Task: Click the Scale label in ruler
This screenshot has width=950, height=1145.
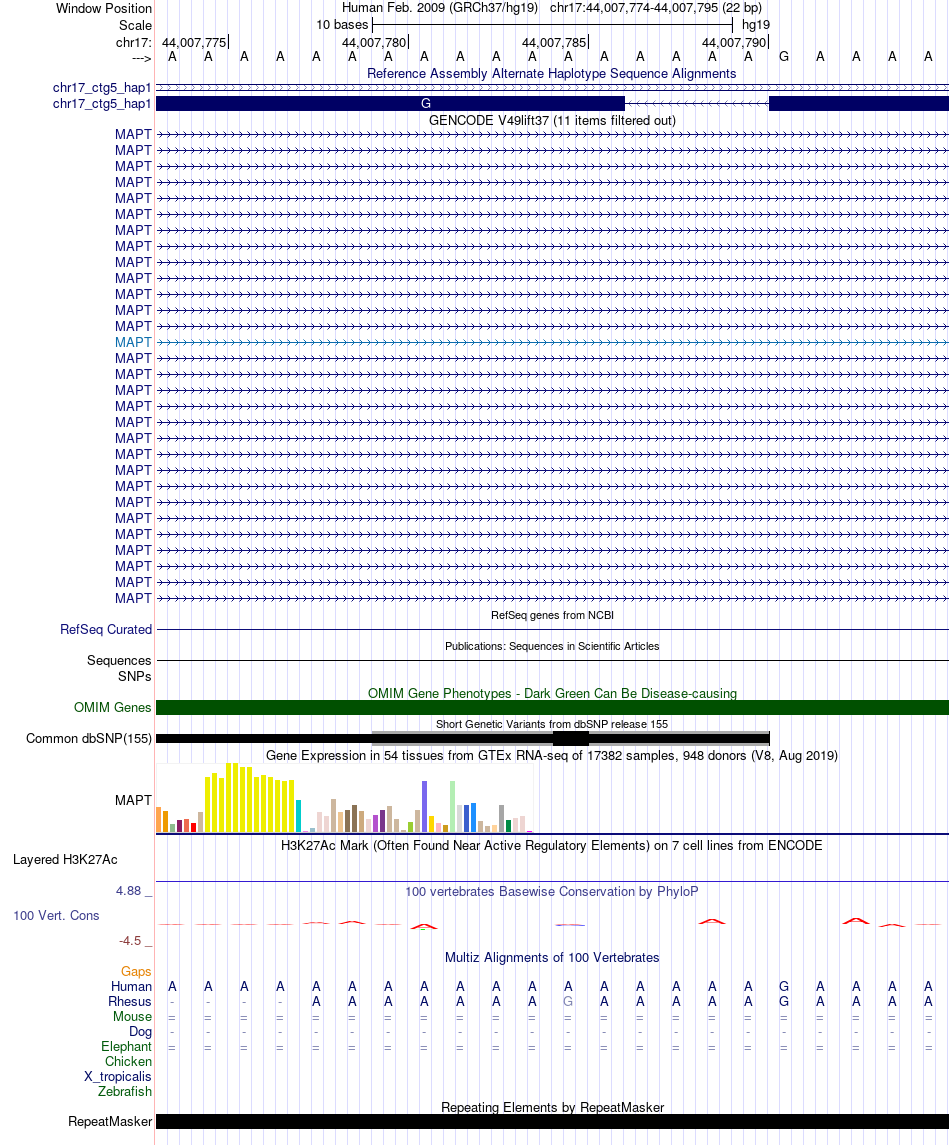Action: pos(136,26)
